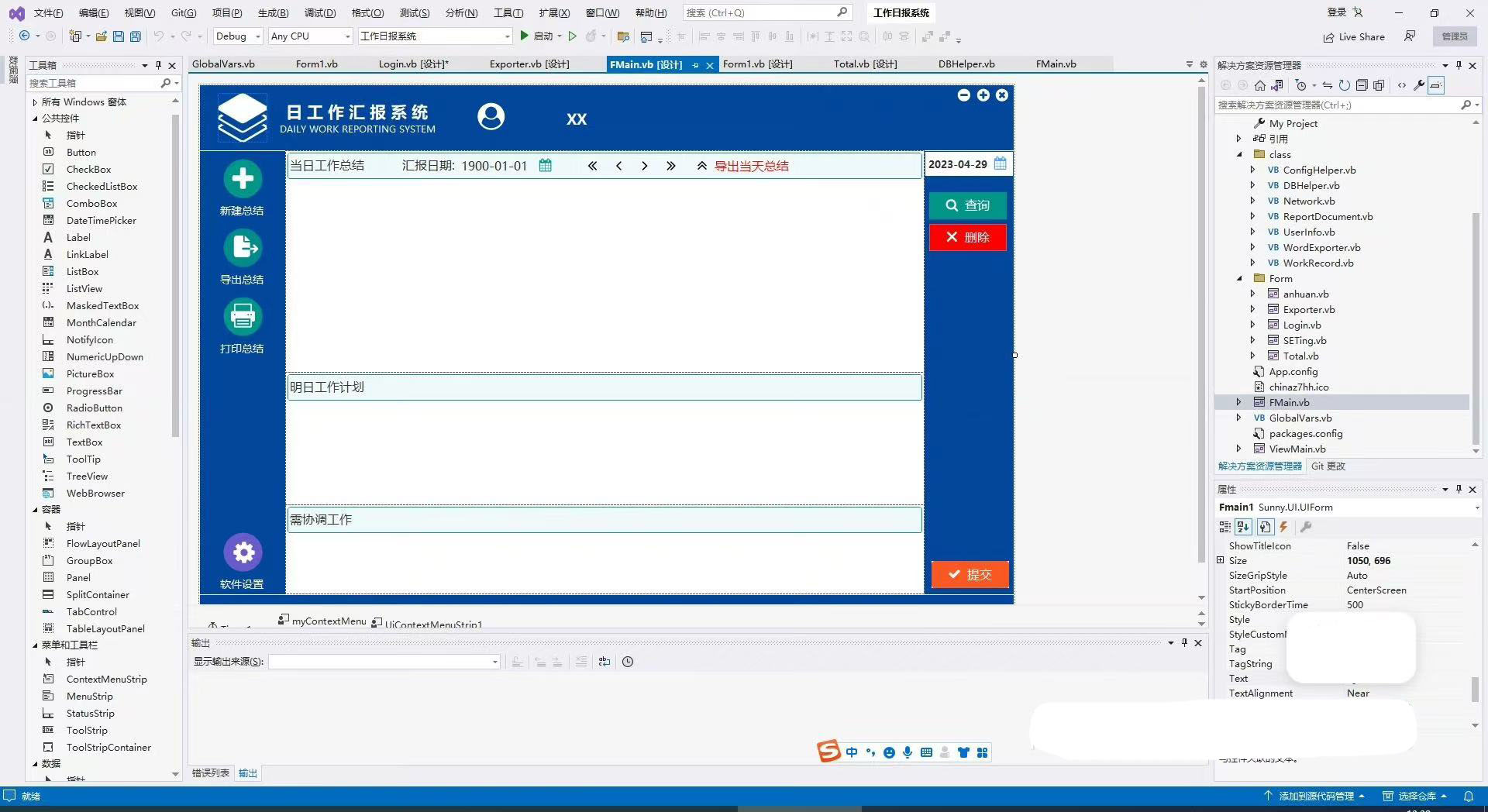Viewport: 1488px width, 812px height.
Task: Click the Sogou input method S icon
Action: click(828, 751)
